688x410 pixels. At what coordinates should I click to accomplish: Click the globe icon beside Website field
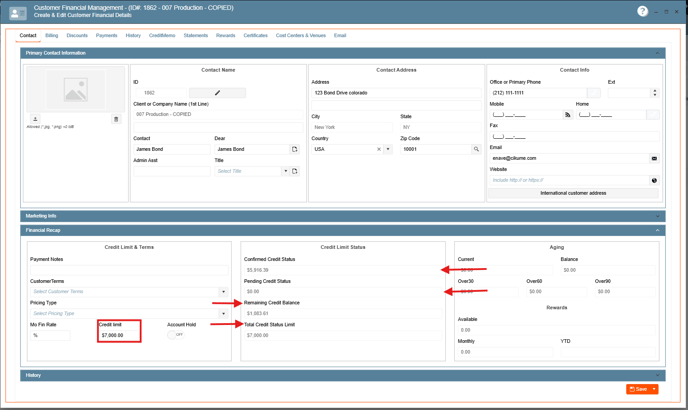[654, 180]
